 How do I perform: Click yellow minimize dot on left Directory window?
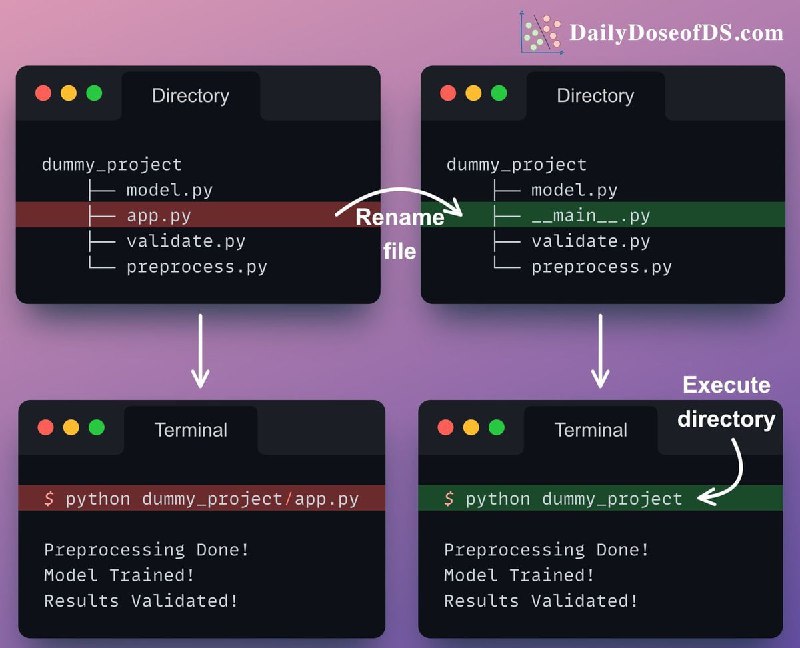(69, 93)
